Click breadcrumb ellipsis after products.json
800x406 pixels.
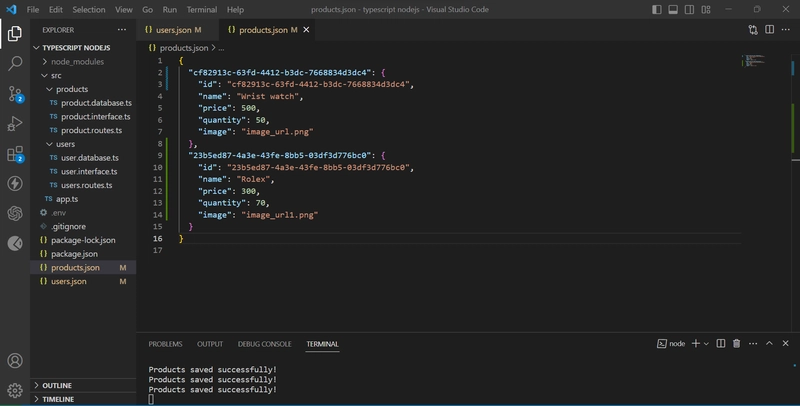221,48
